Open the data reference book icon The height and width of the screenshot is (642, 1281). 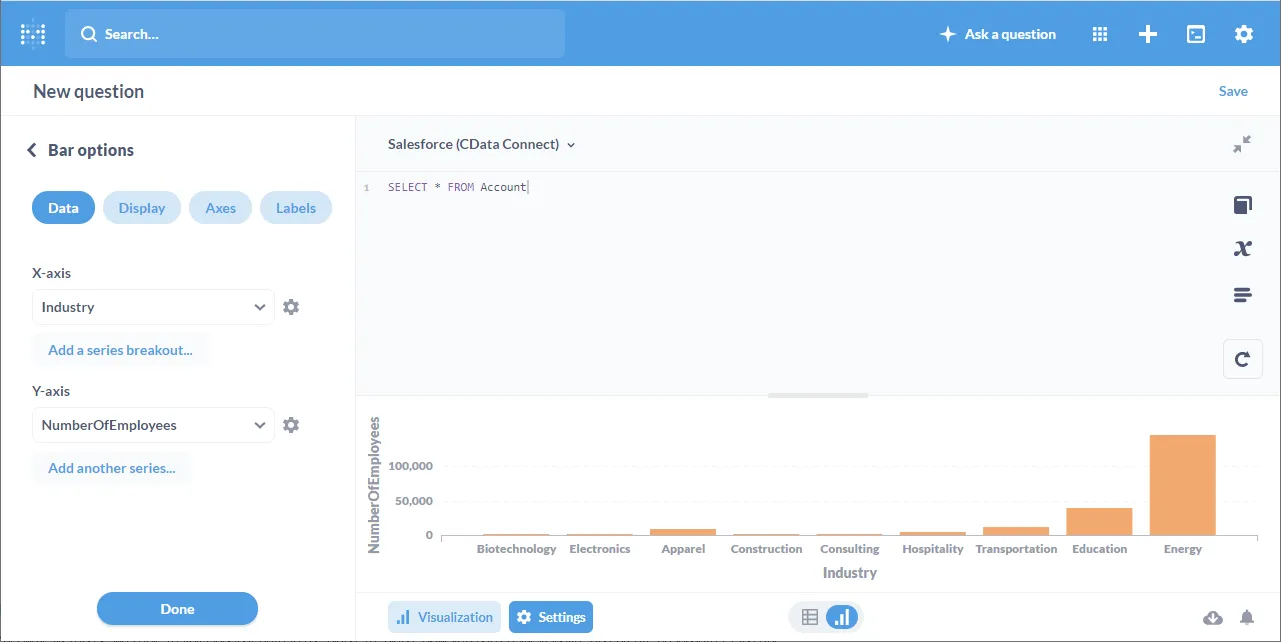(x=1242, y=206)
